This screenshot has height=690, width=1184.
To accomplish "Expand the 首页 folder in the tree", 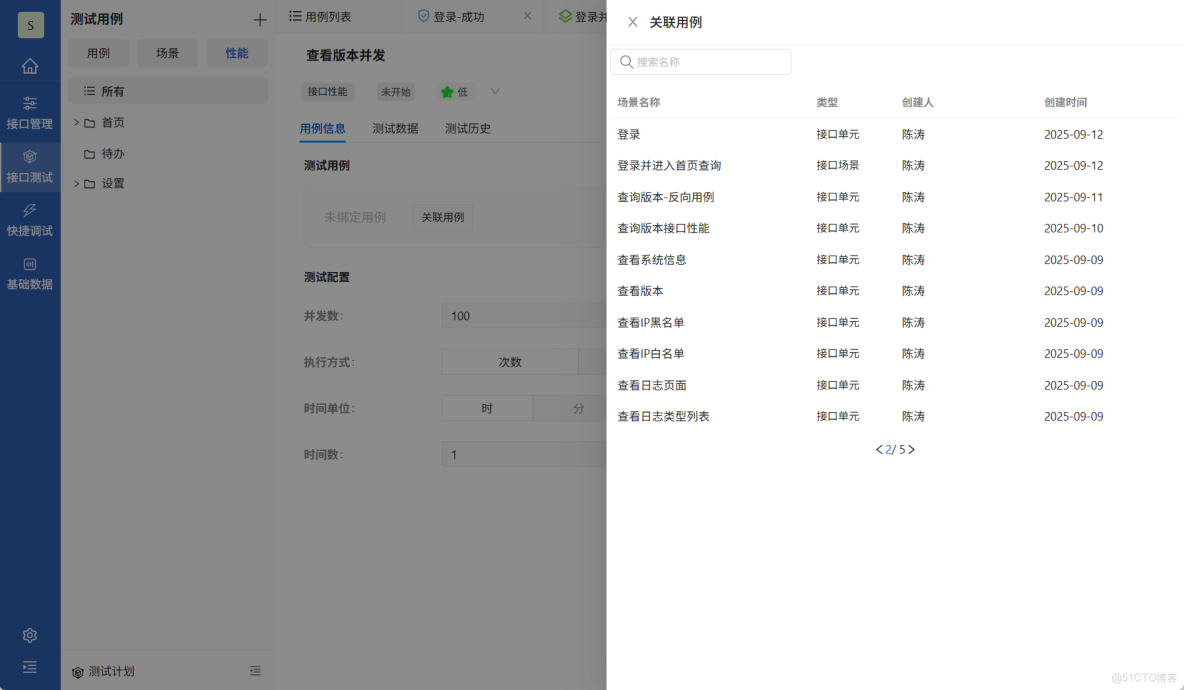I will click(x=75, y=122).
